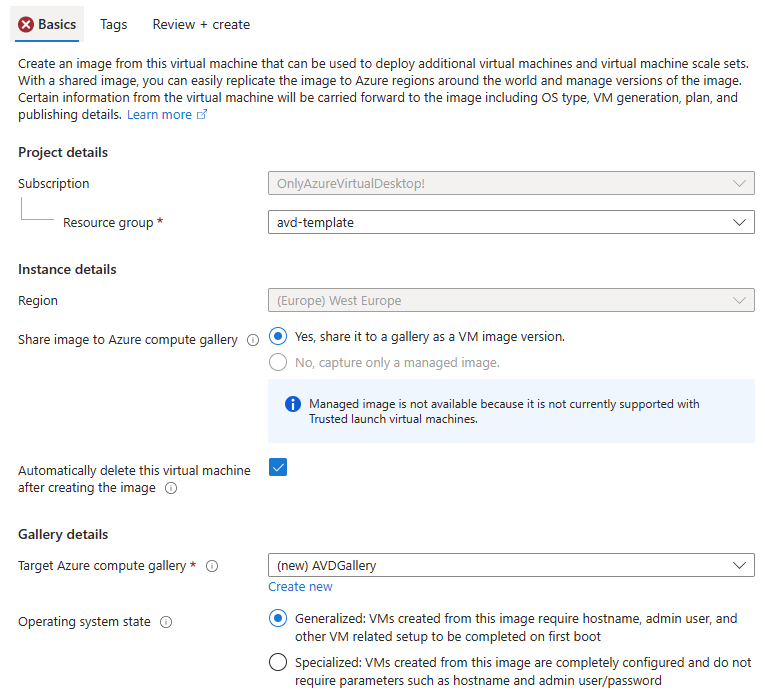Click the red error icon on Basics tab
765x690 pixels.
click(x=26, y=24)
